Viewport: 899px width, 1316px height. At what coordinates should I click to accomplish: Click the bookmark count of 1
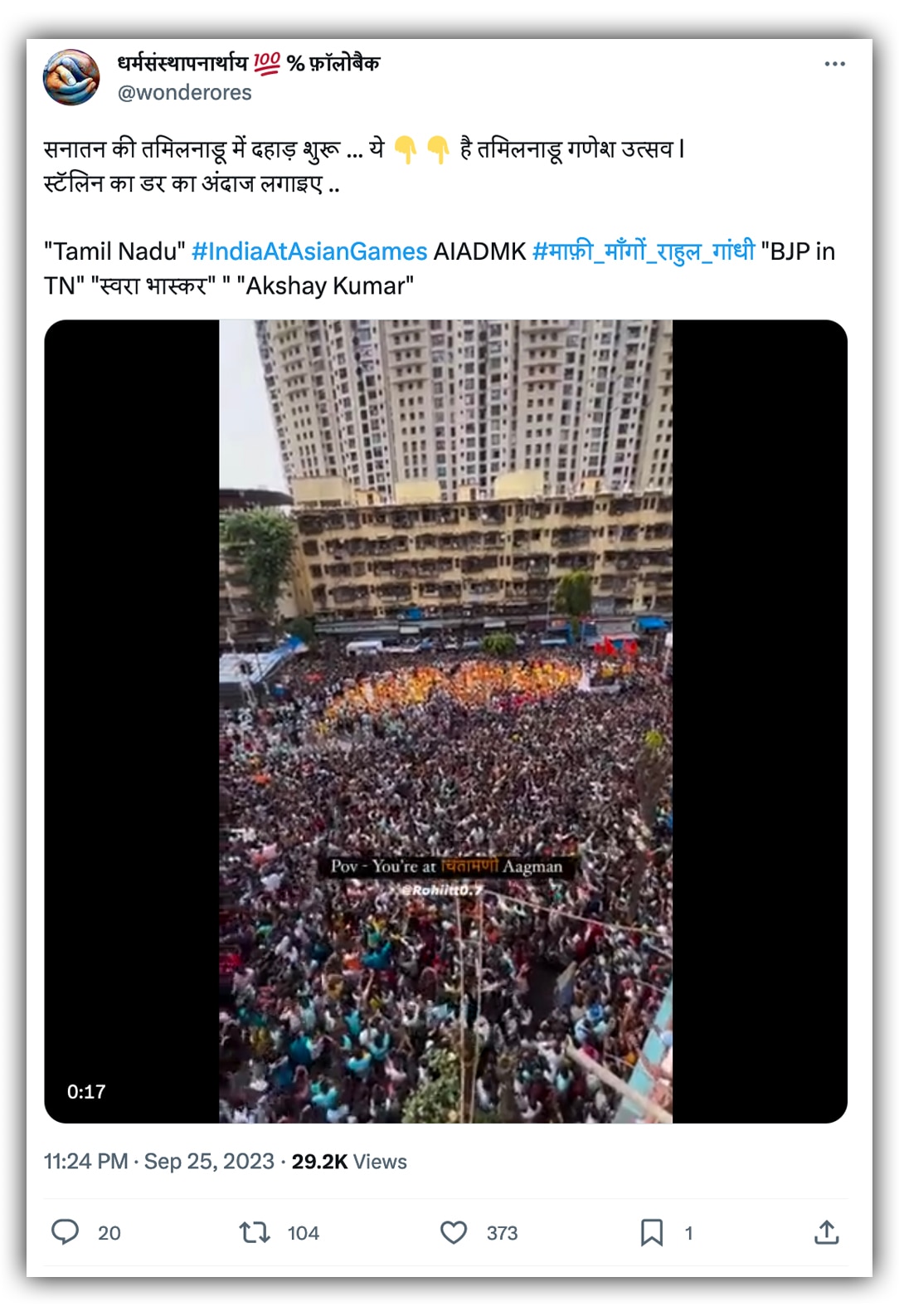click(688, 1233)
